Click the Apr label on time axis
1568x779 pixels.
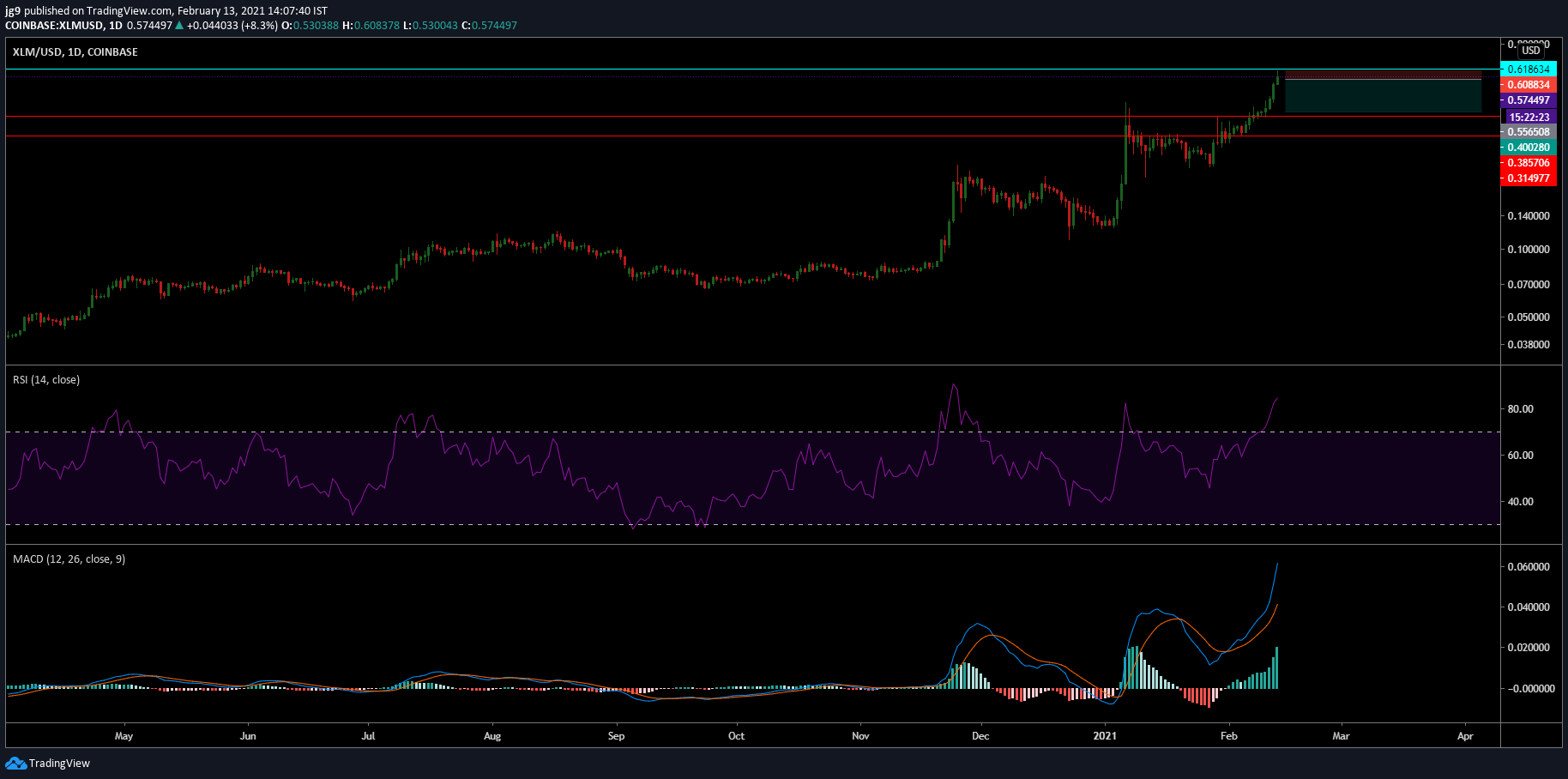coord(1465,736)
